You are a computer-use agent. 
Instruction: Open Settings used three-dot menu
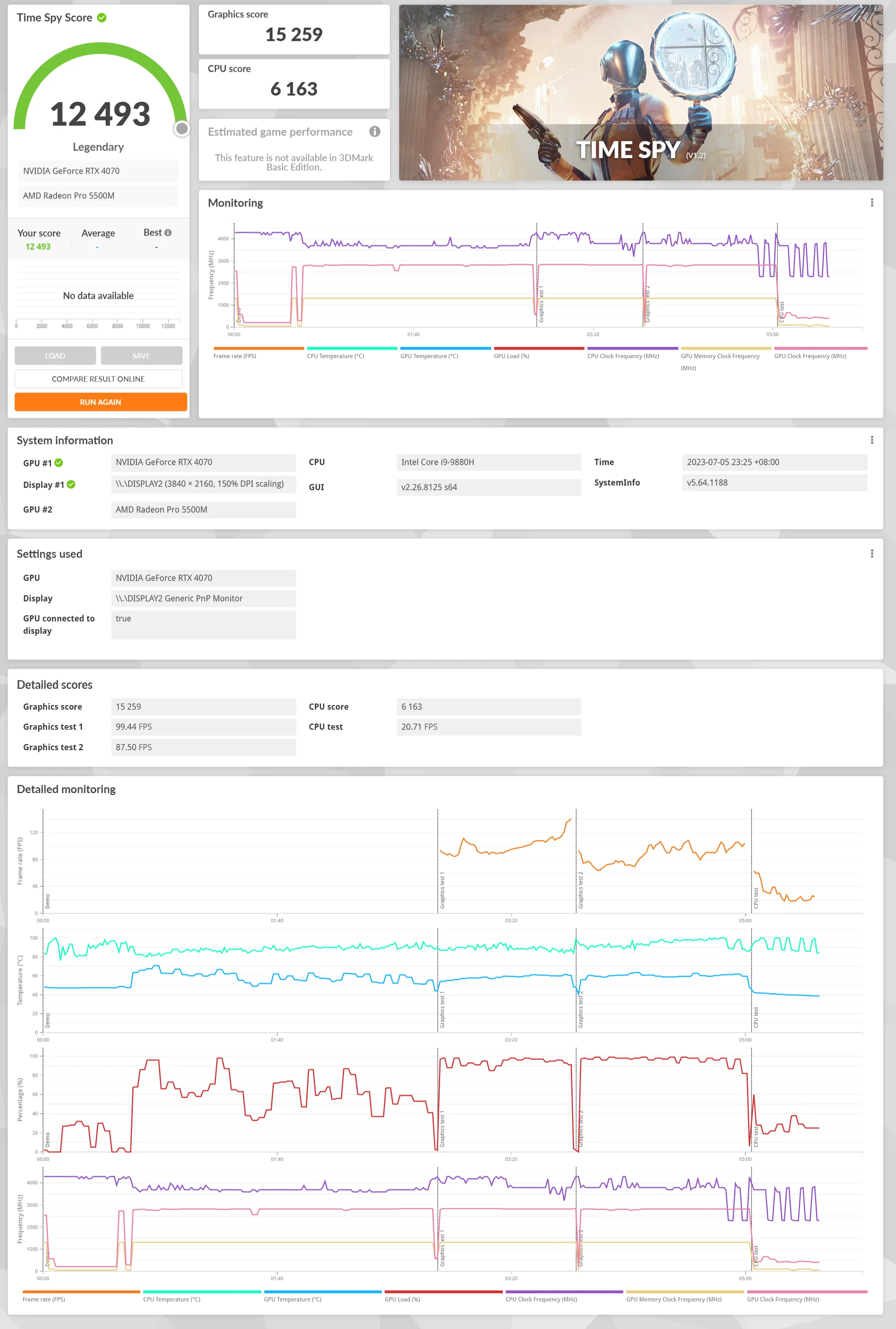[871, 553]
